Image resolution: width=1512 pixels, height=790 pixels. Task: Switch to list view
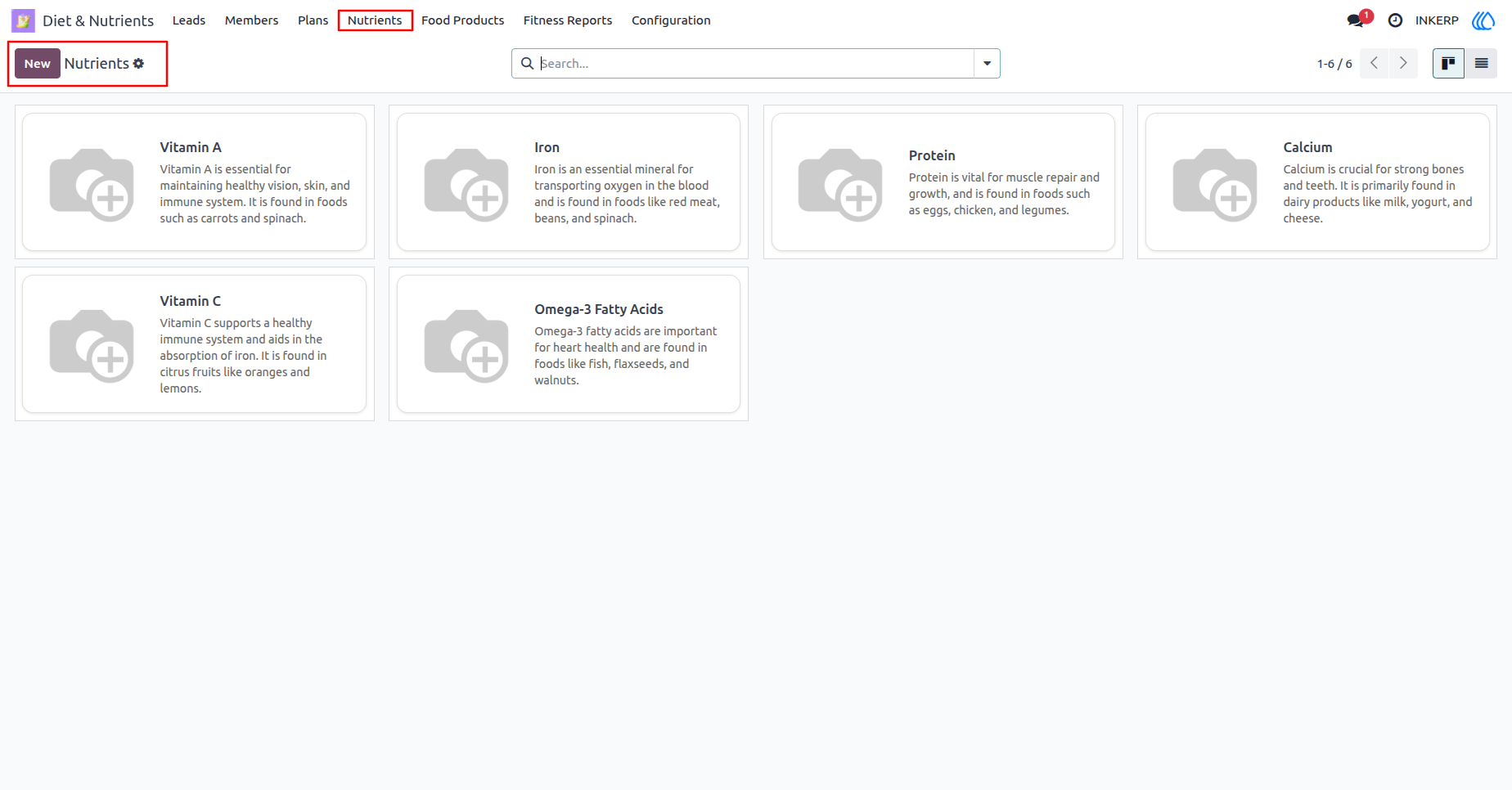[1481, 63]
